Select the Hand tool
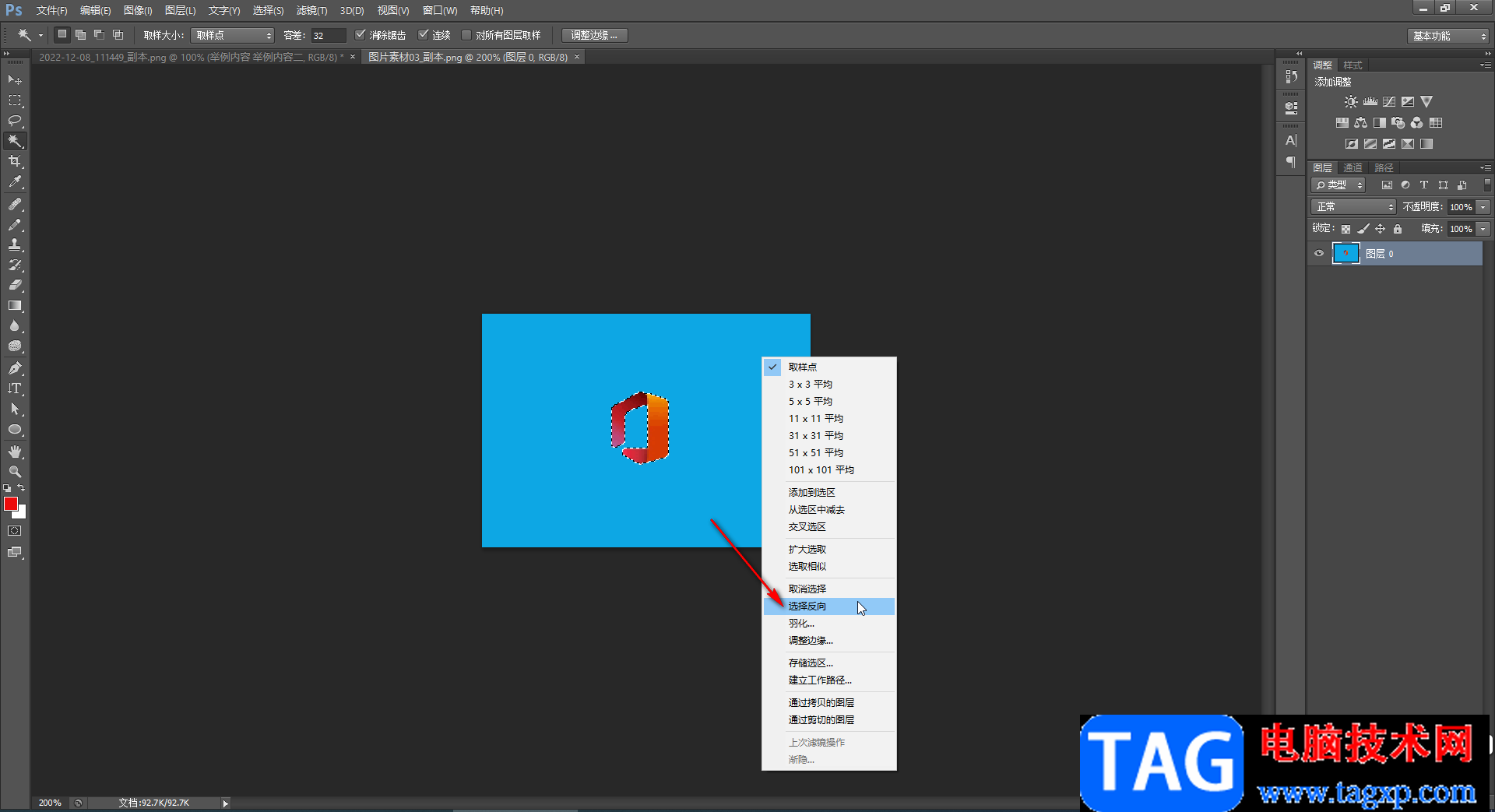Screen dimensions: 1495x812 click(x=15, y=452)
